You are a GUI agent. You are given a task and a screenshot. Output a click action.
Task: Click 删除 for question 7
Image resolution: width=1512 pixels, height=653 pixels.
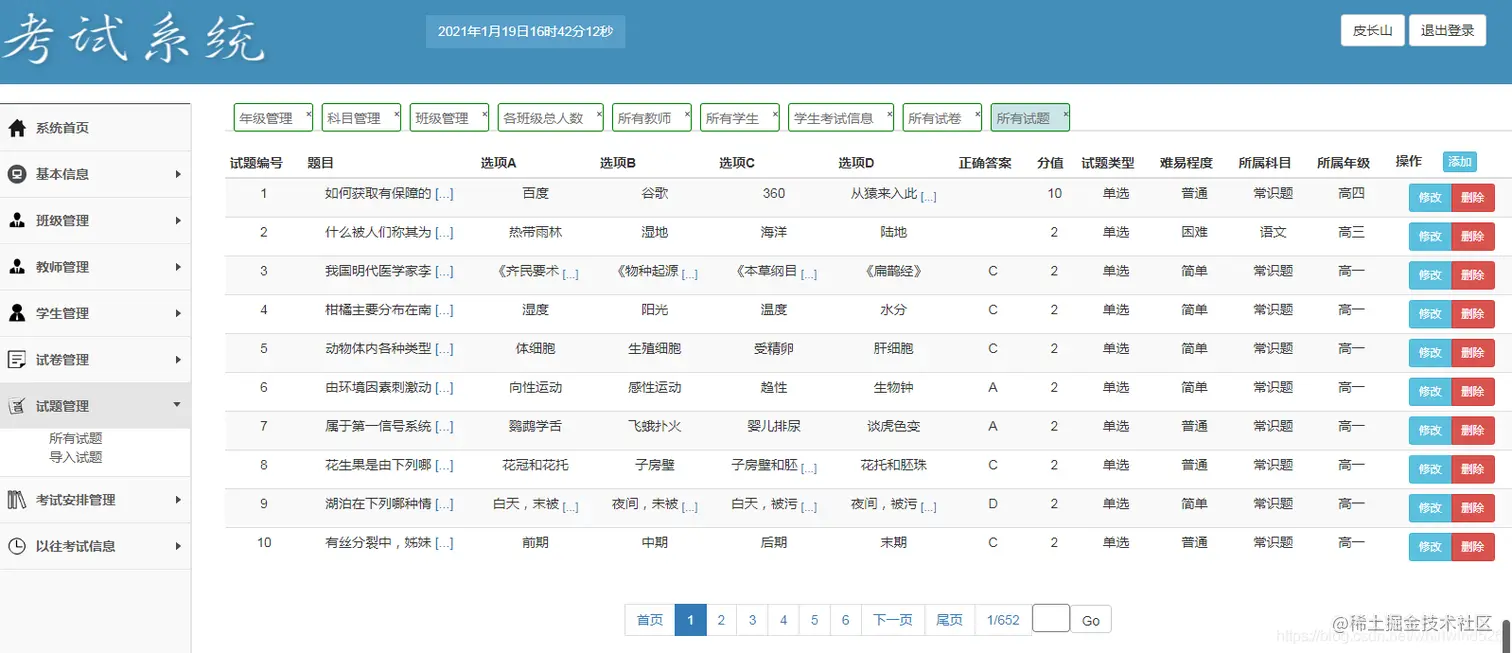tap(1472, 431)
